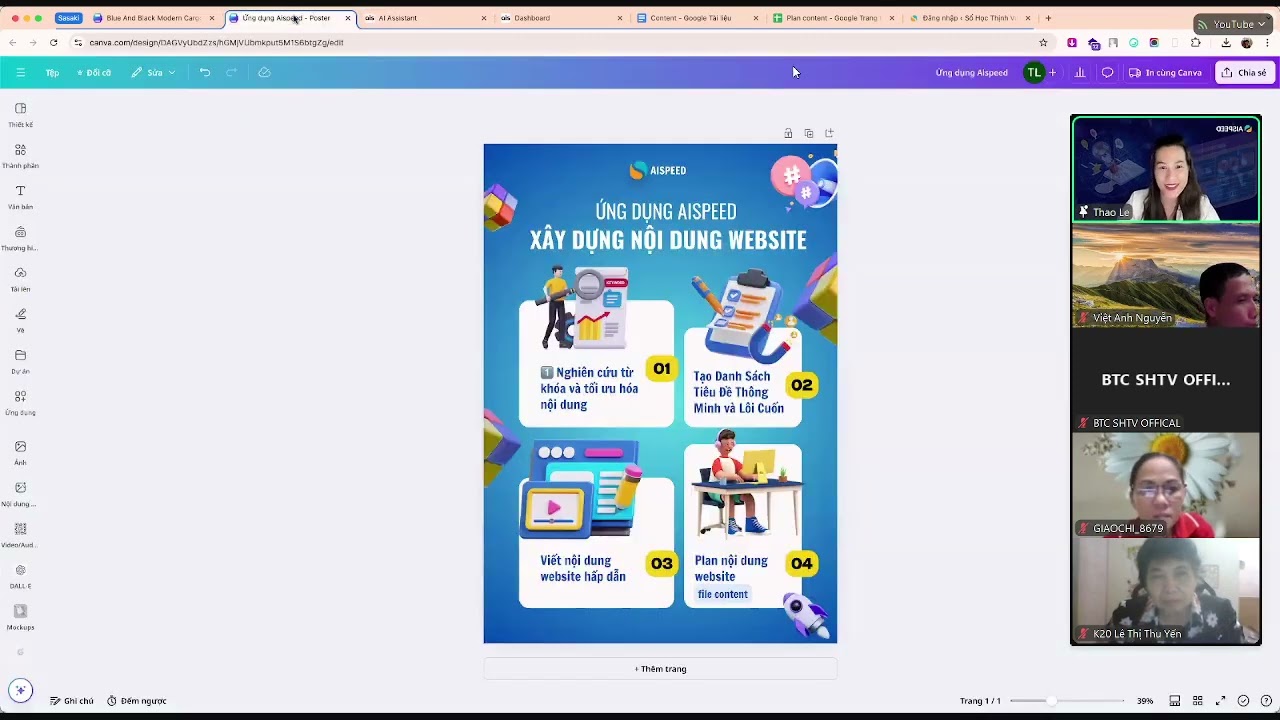The width and height of the screenshot is (1280, 720).
Task: Switch to Đăng nhập Số Học Thịnh Vượng tab
Action: pos(968,18)
